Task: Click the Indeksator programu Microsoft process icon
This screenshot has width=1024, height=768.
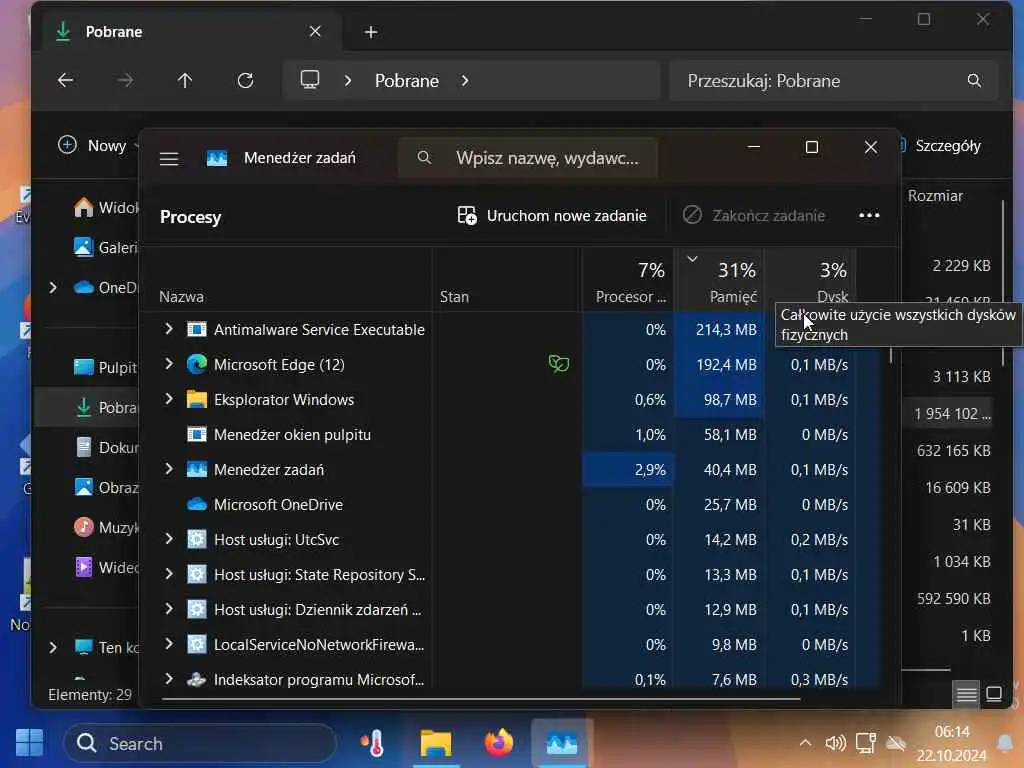Action: (197, 679)
